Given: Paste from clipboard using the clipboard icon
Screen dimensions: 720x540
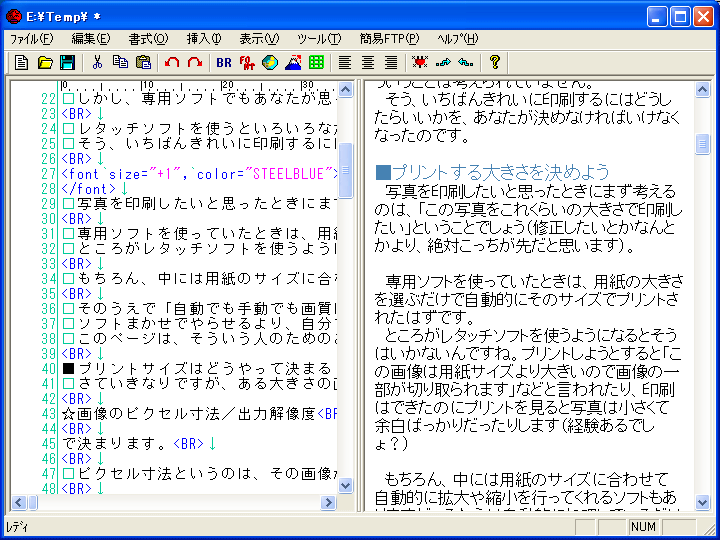Looking at the screenshot, I should 143,62.
